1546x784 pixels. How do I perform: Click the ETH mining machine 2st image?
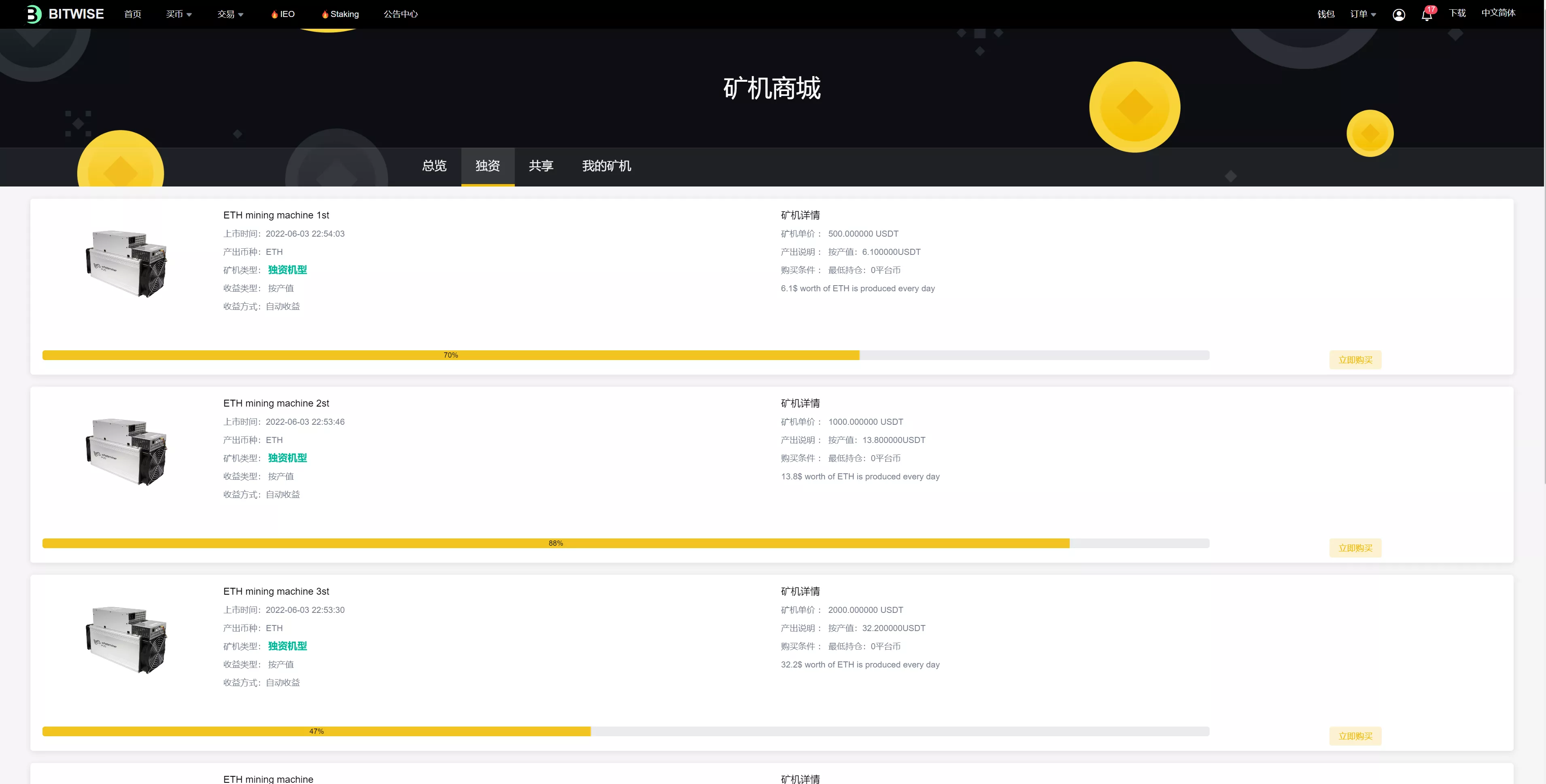127,451
